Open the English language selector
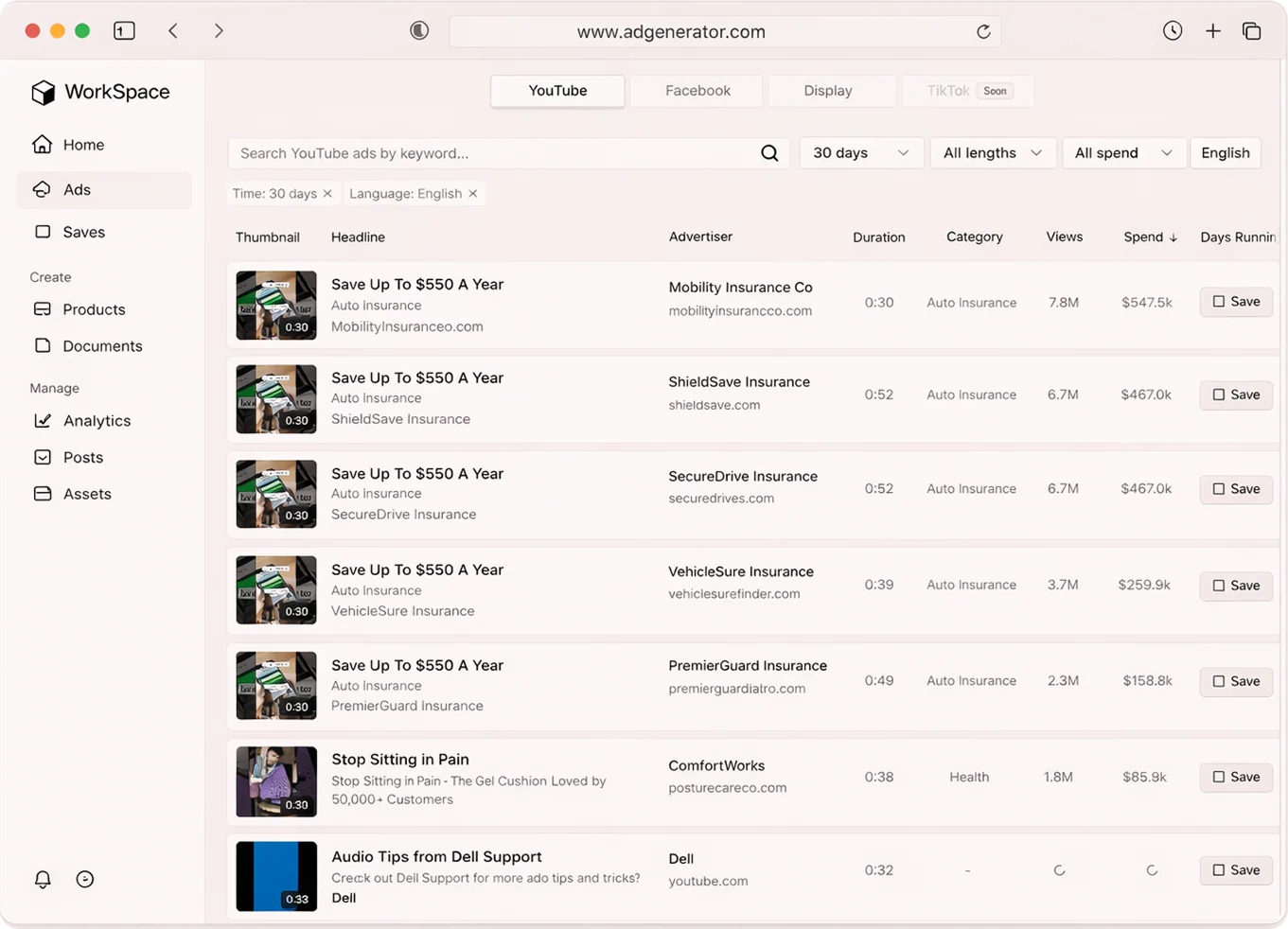The image size is (1288, 929). [x=1226, y=153]
